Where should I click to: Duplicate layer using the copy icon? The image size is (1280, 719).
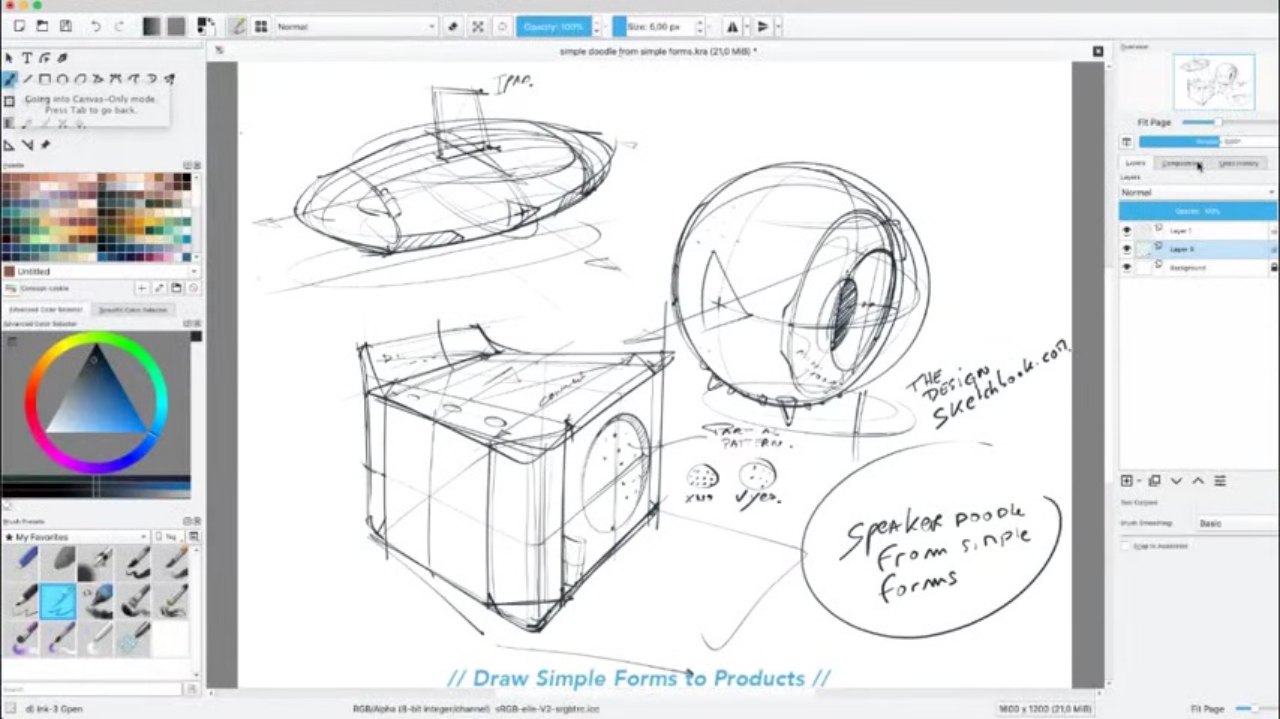(x=1154, y=481)
